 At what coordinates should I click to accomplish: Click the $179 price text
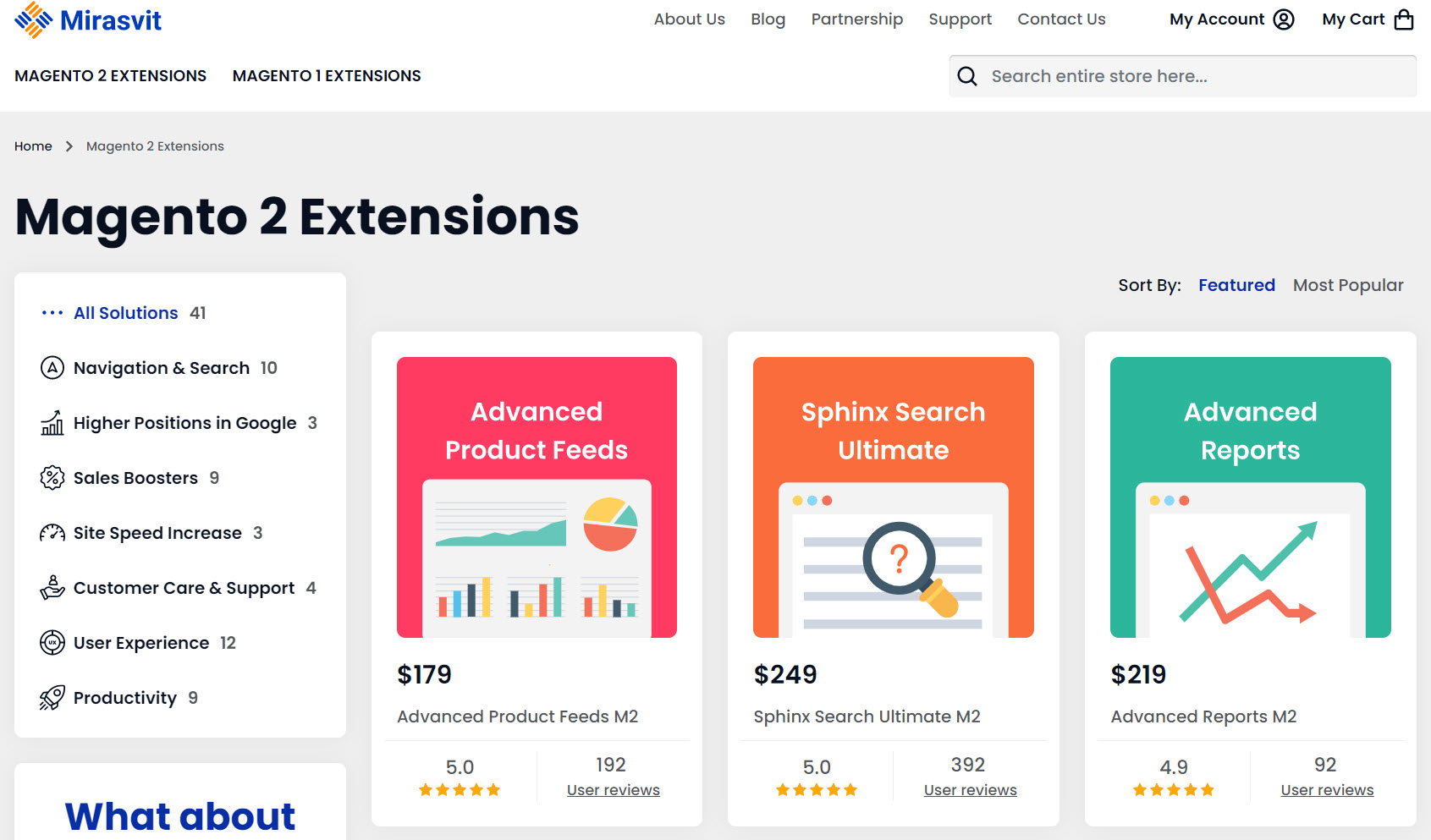pyautogui.click(x=425, y=674)
